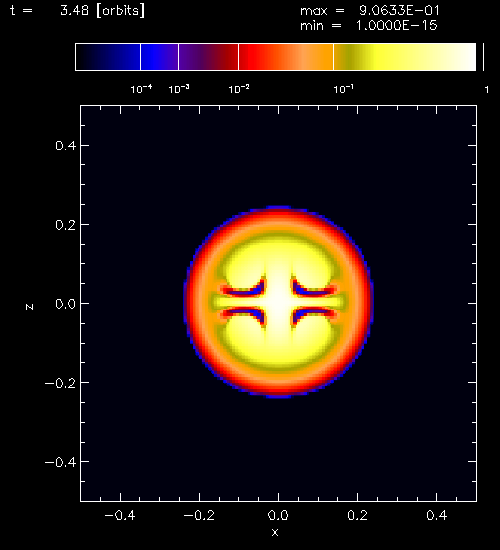Click the 10^-2 colorbar tick label
This screenshot has width=500, height=550.
coord(239,89)
